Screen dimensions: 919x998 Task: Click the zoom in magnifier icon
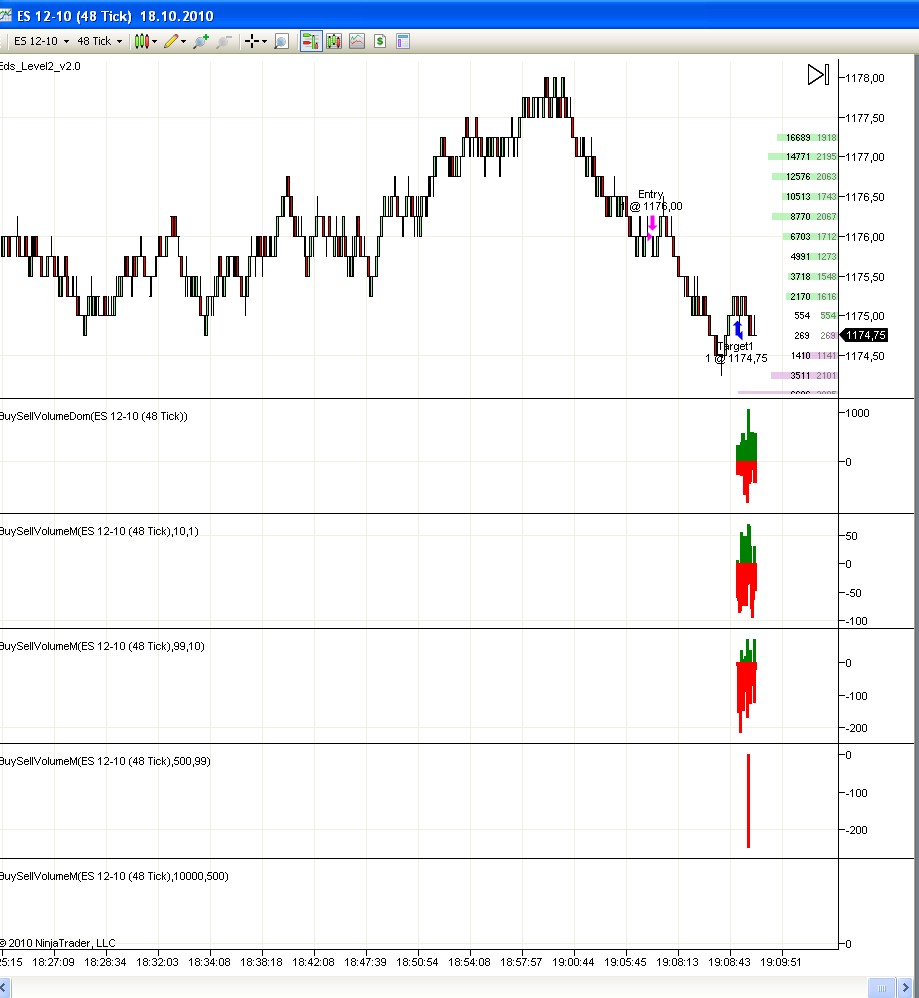(201, 41)
